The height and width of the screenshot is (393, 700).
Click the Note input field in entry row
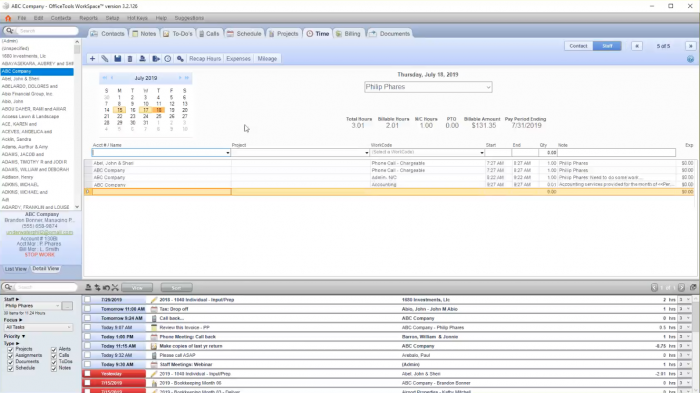pos(616,153)
